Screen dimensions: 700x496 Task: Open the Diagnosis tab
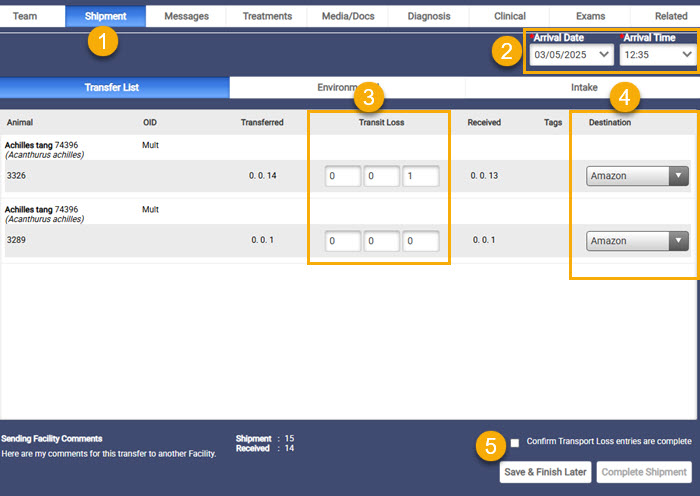point(429,16)
